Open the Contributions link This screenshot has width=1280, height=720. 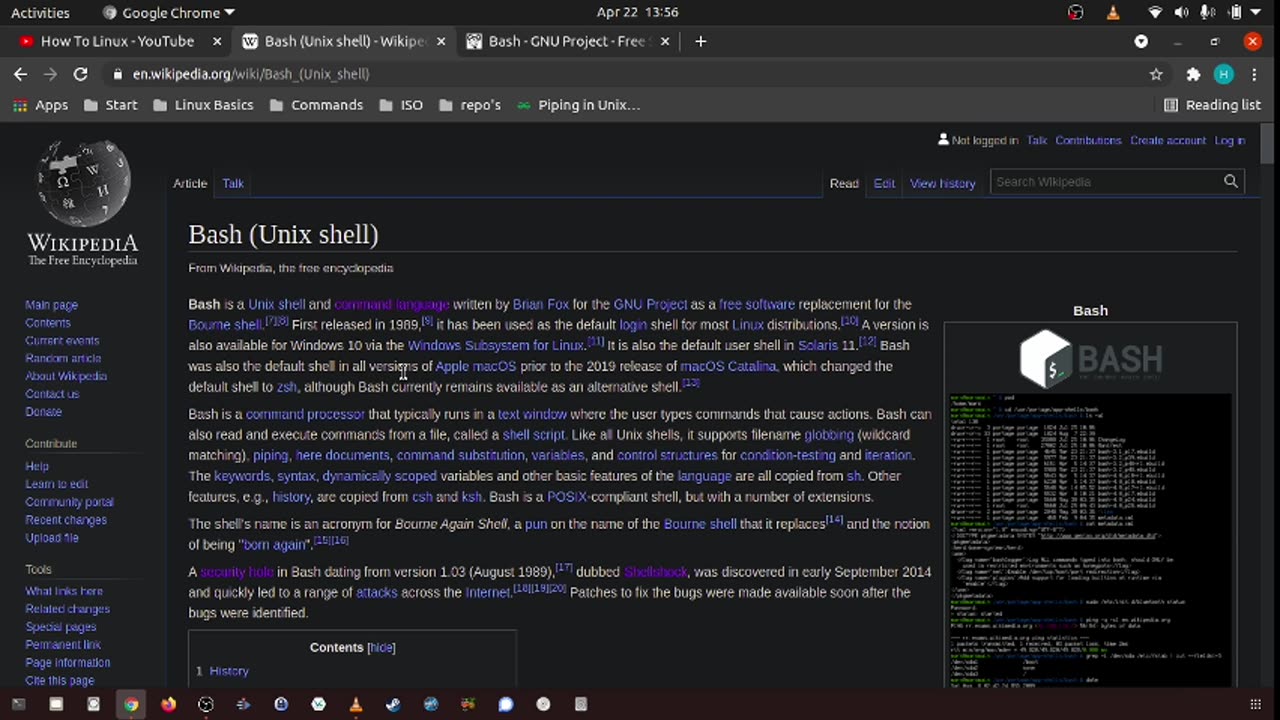click(x=1088, y=140)
